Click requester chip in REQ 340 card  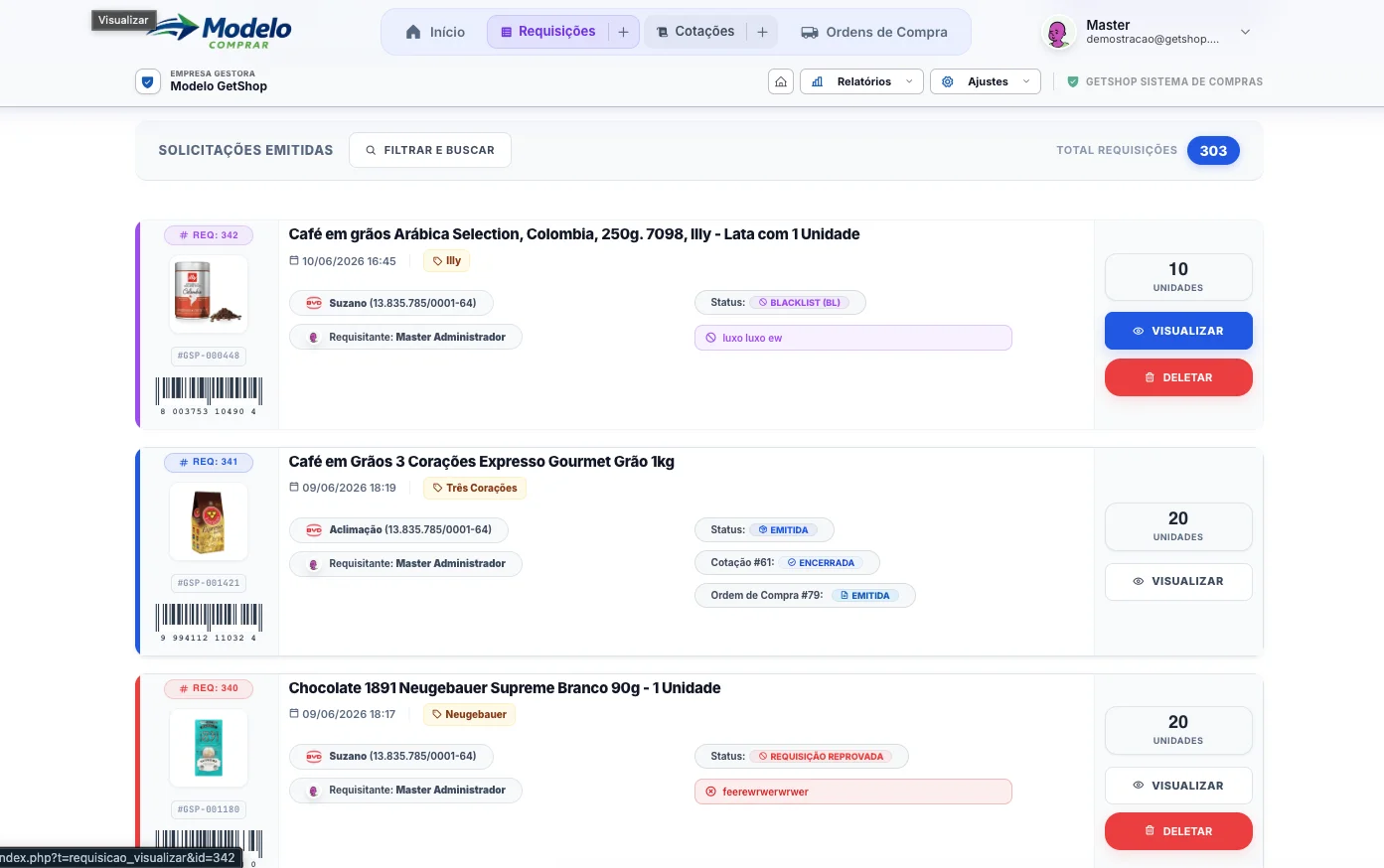(x=405, y=790)
